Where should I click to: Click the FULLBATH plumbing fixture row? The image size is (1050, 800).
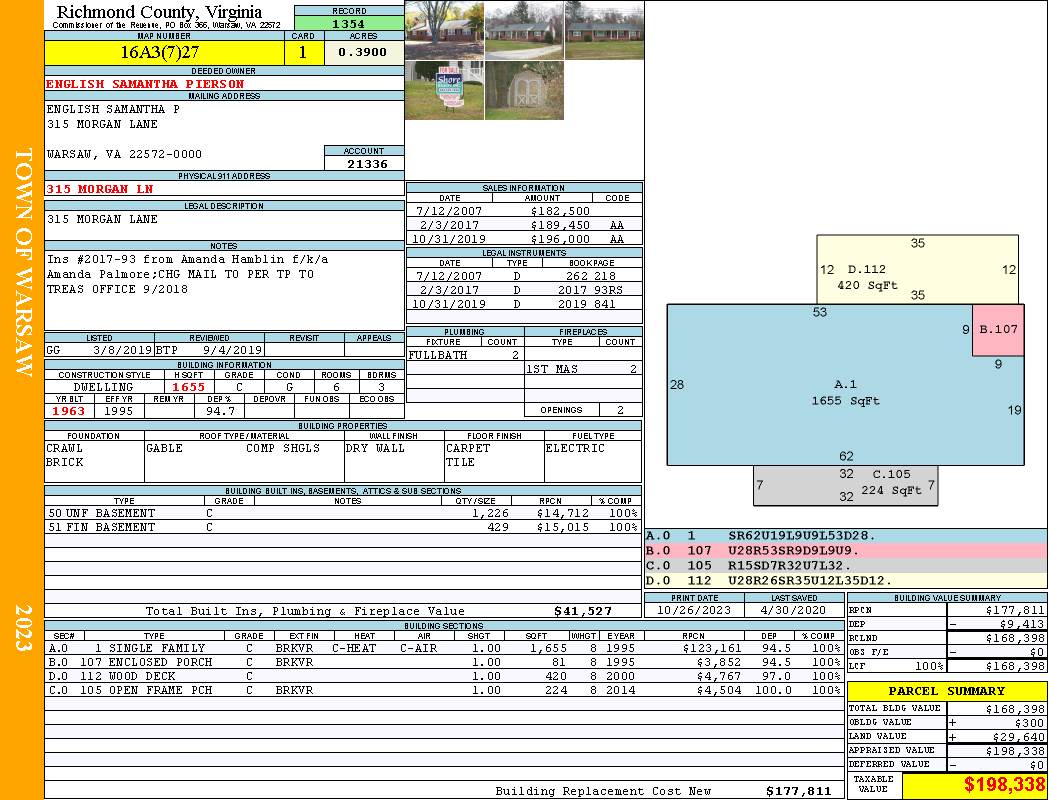click(x=465, y=355)
